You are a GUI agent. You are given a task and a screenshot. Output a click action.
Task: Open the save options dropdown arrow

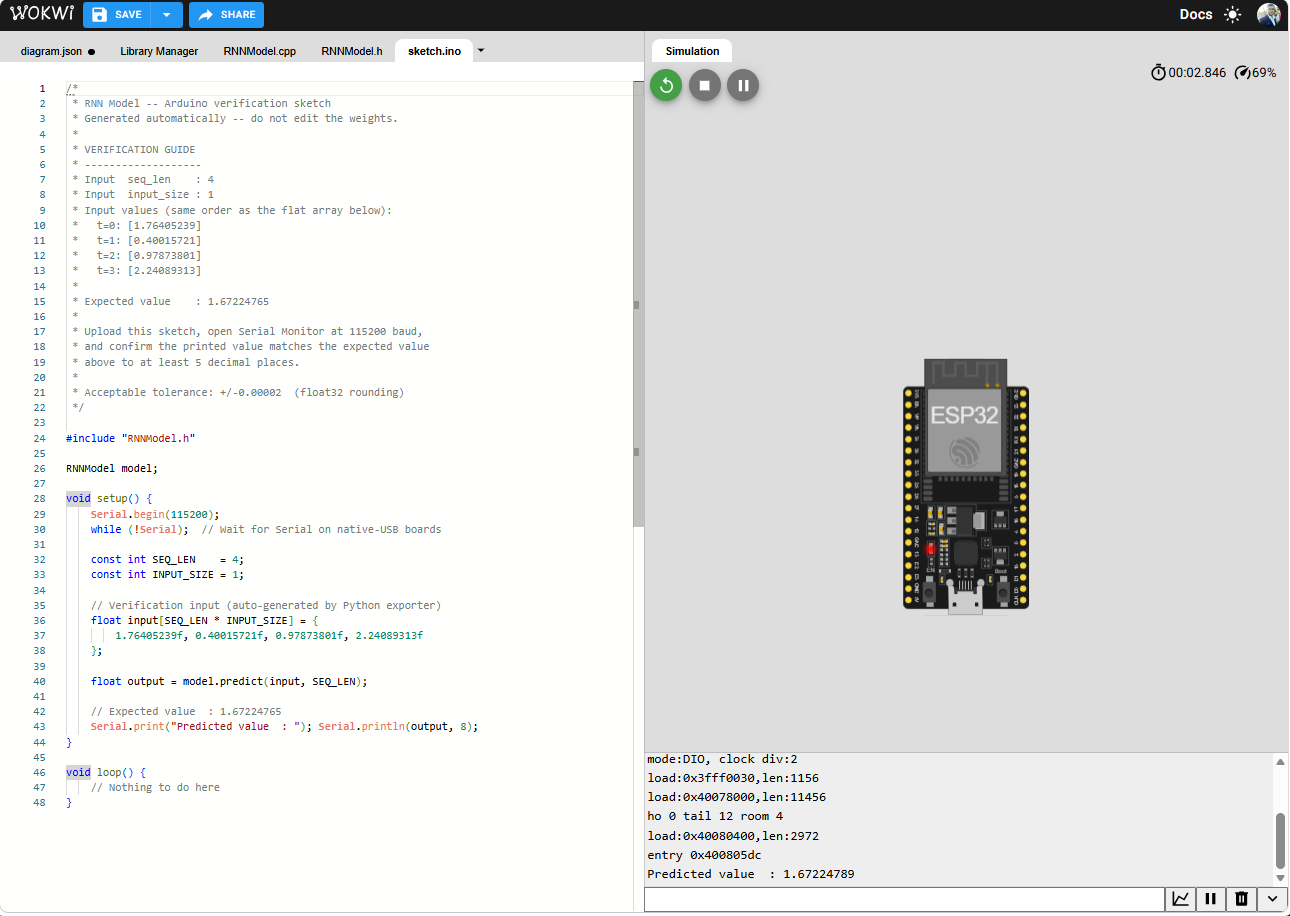(x=167, y=15)
